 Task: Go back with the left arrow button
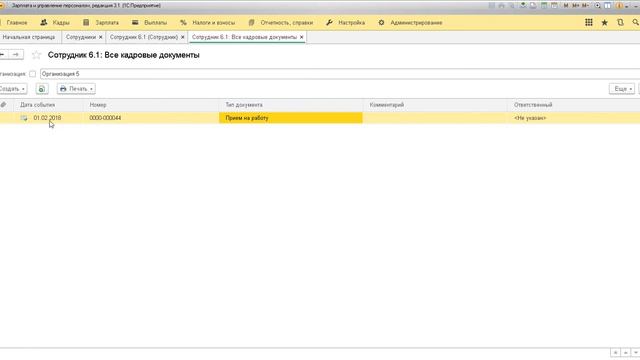tap(2, 54)
